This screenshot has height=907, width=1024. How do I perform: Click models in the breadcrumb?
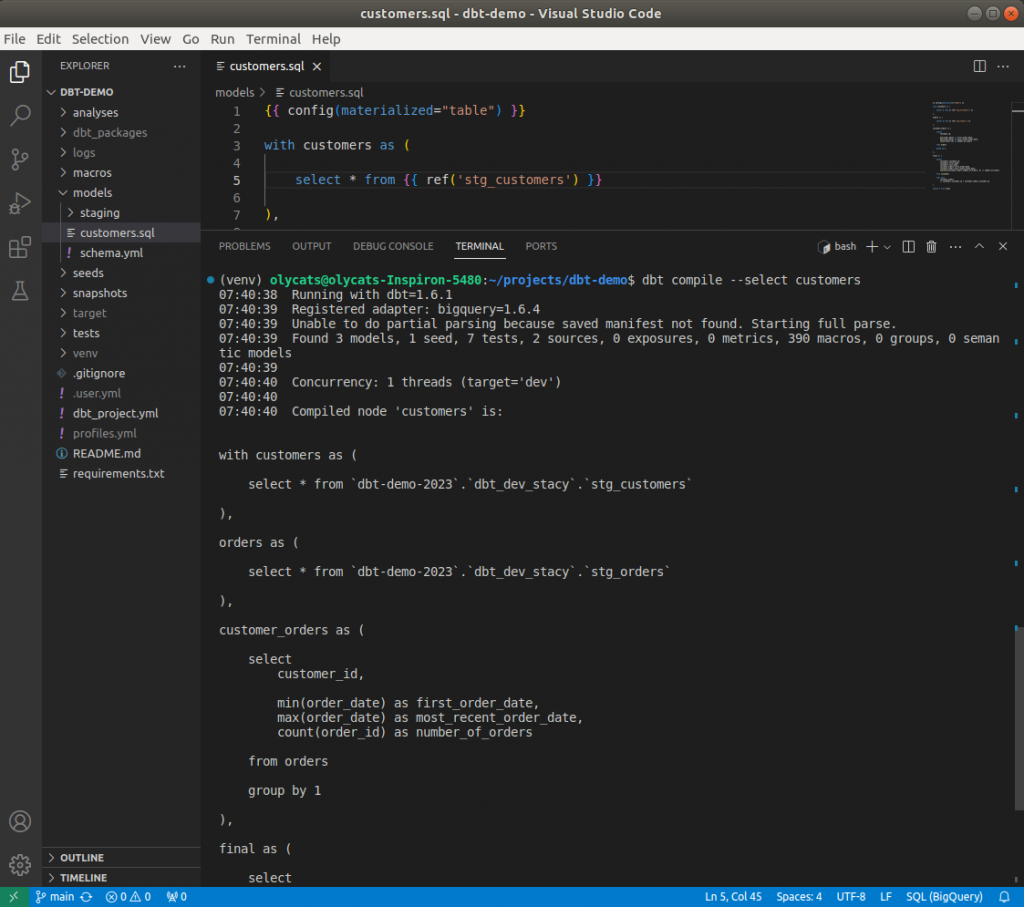click(234, 92)
